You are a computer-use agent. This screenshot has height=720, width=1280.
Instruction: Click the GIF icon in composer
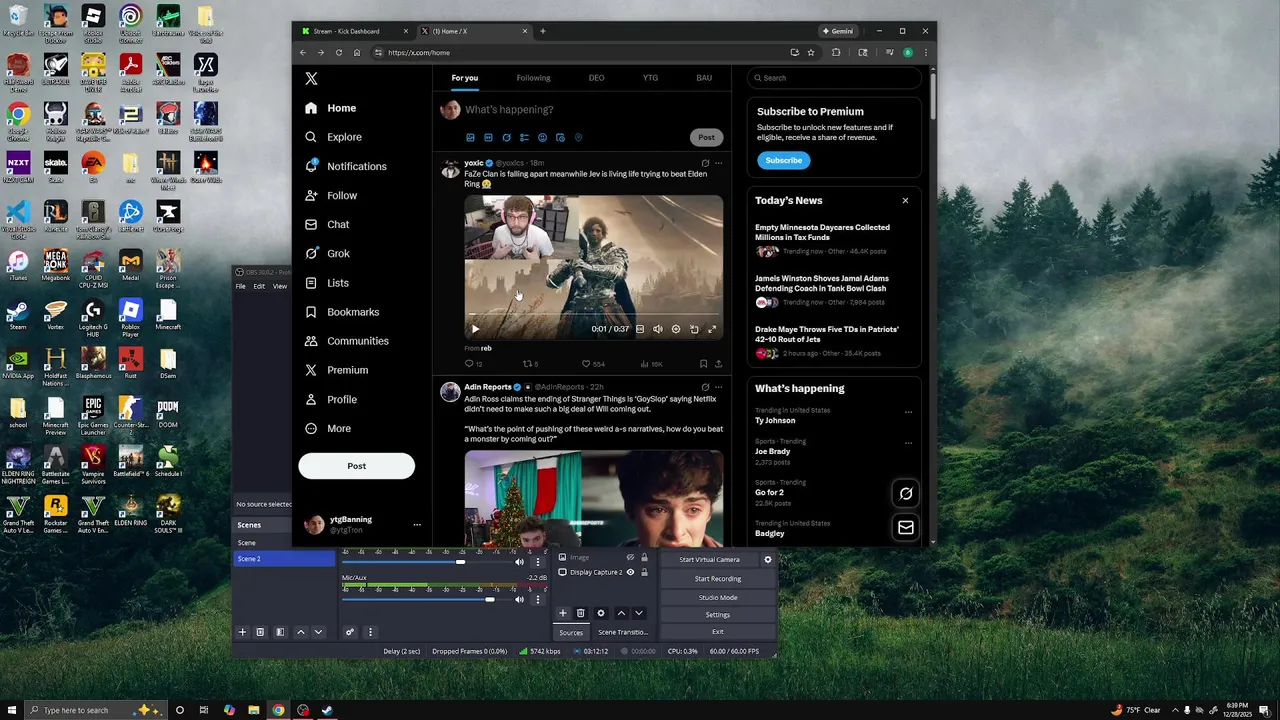pos(488,137)
